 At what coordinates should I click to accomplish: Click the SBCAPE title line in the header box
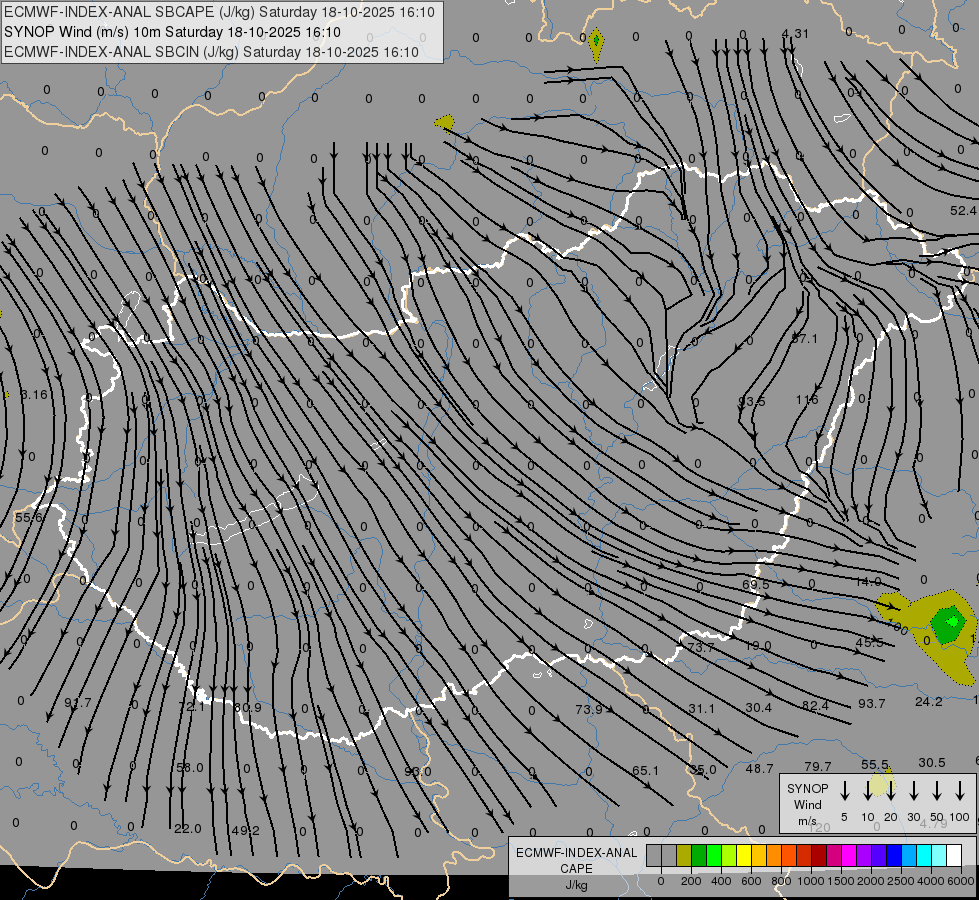(x=219, y=12)
